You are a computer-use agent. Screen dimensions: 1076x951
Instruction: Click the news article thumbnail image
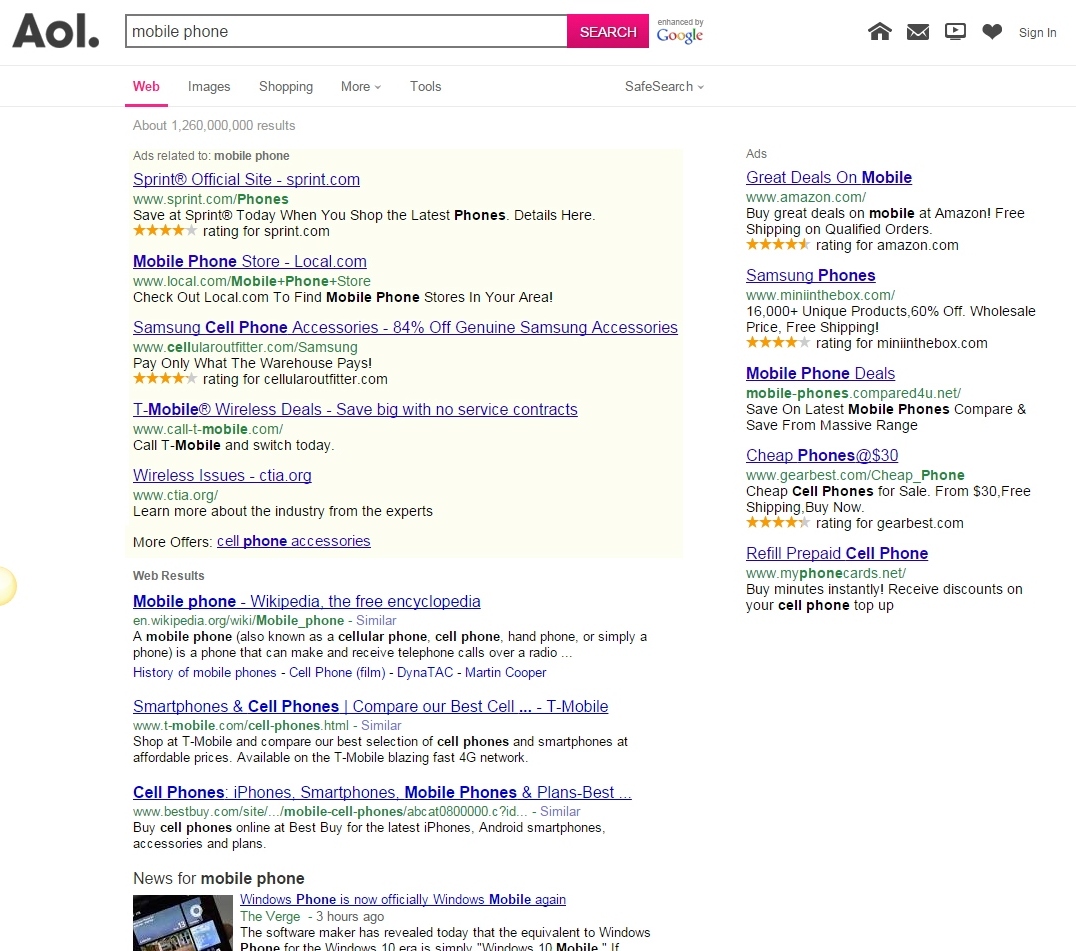[183, 923]
